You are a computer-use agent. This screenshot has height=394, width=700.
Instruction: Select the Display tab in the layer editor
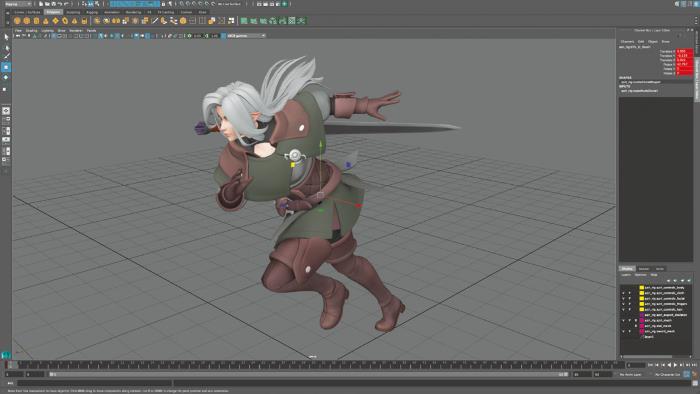point(627,269)
